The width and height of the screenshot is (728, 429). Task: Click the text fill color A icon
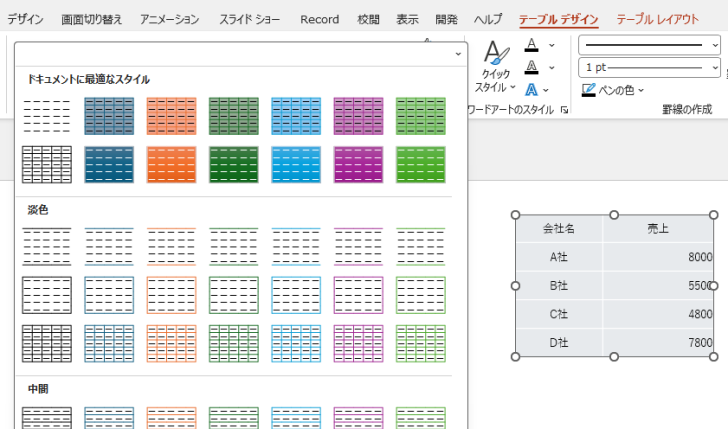[x=532, y=45]
